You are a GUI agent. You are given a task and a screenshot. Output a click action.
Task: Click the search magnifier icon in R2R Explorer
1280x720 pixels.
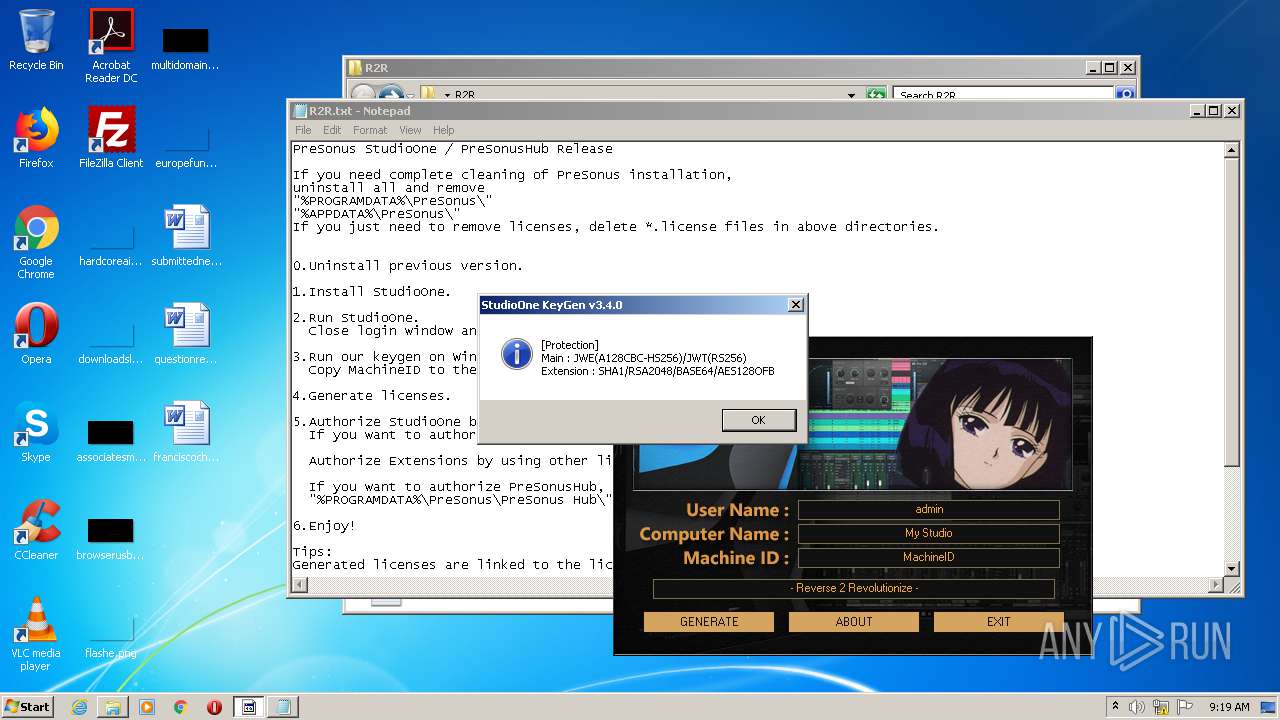1125,95
